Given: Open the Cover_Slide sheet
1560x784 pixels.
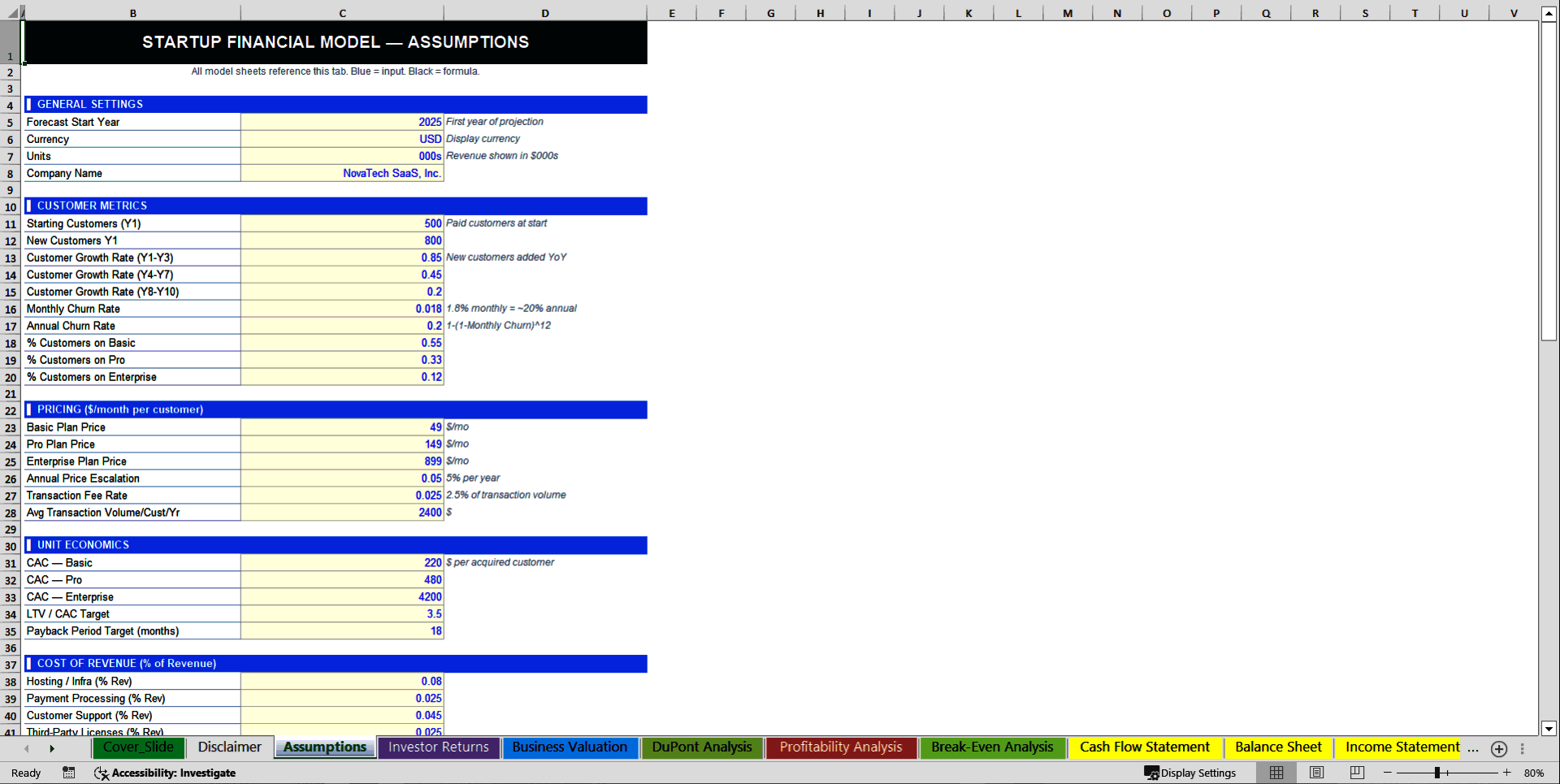Looking at the screenshot, I should 138,747.
